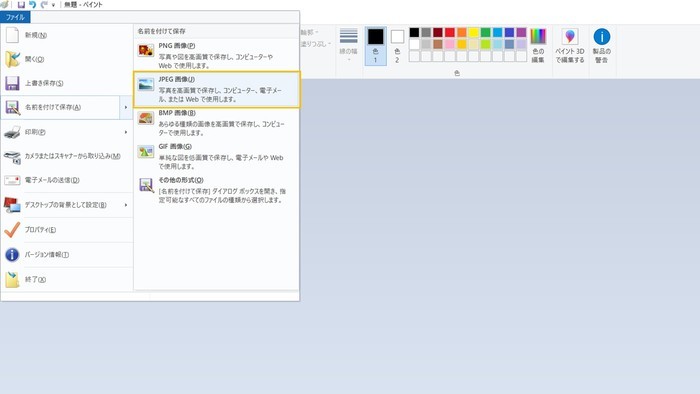Click the save icon in the title bar
Viewport: 700px width, 394px height.
point(21,4)
